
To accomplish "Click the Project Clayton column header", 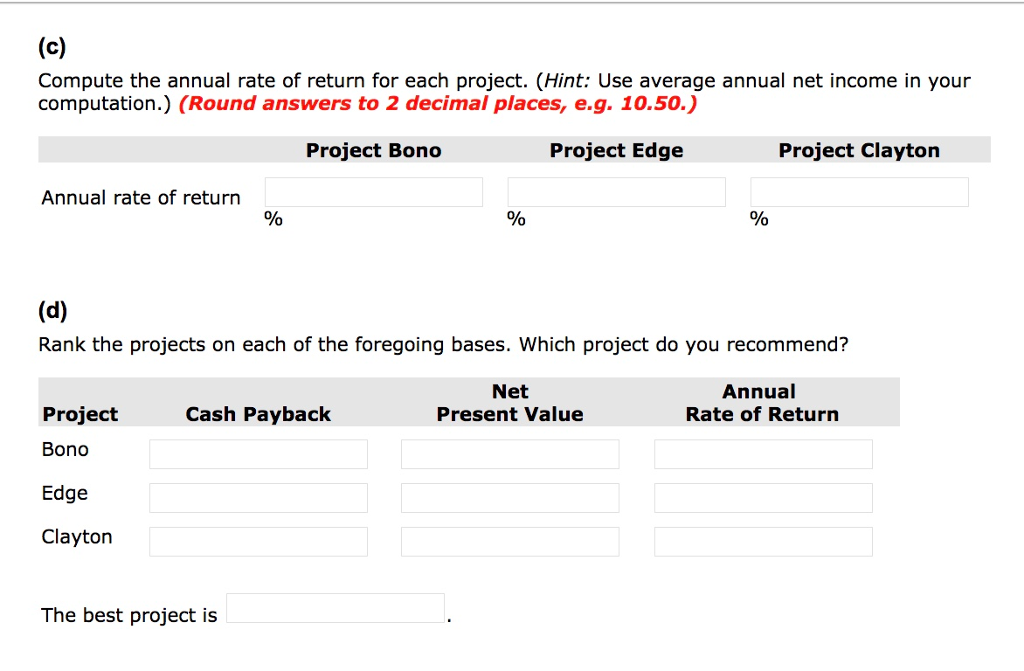I will coord(859,151).
